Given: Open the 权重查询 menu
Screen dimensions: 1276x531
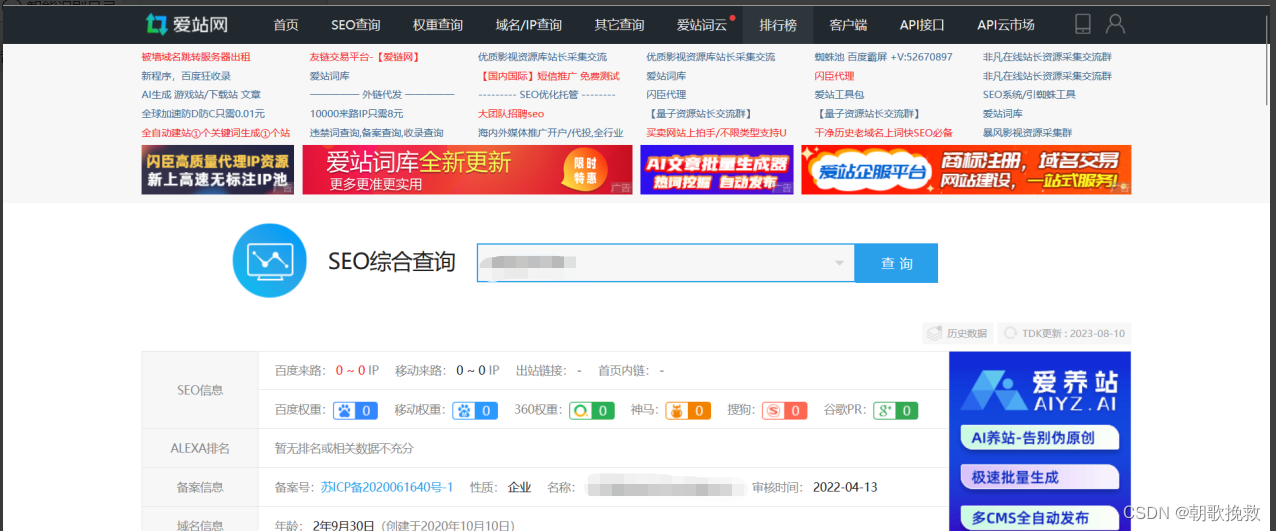Looking at the screenshot, I should pyautogui.click(x=438, y=24).
